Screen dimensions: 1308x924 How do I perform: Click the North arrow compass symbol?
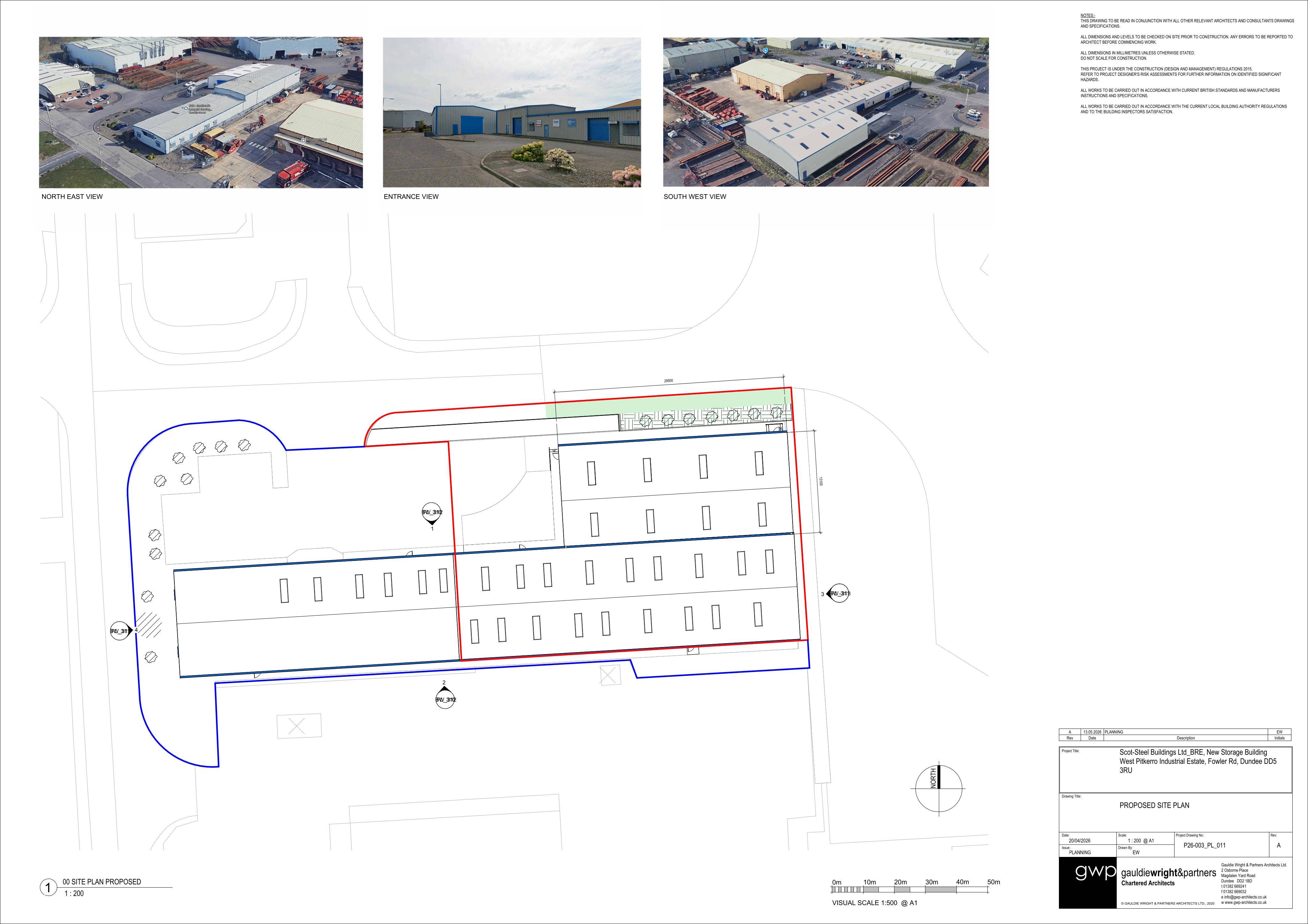pos(938,789)
